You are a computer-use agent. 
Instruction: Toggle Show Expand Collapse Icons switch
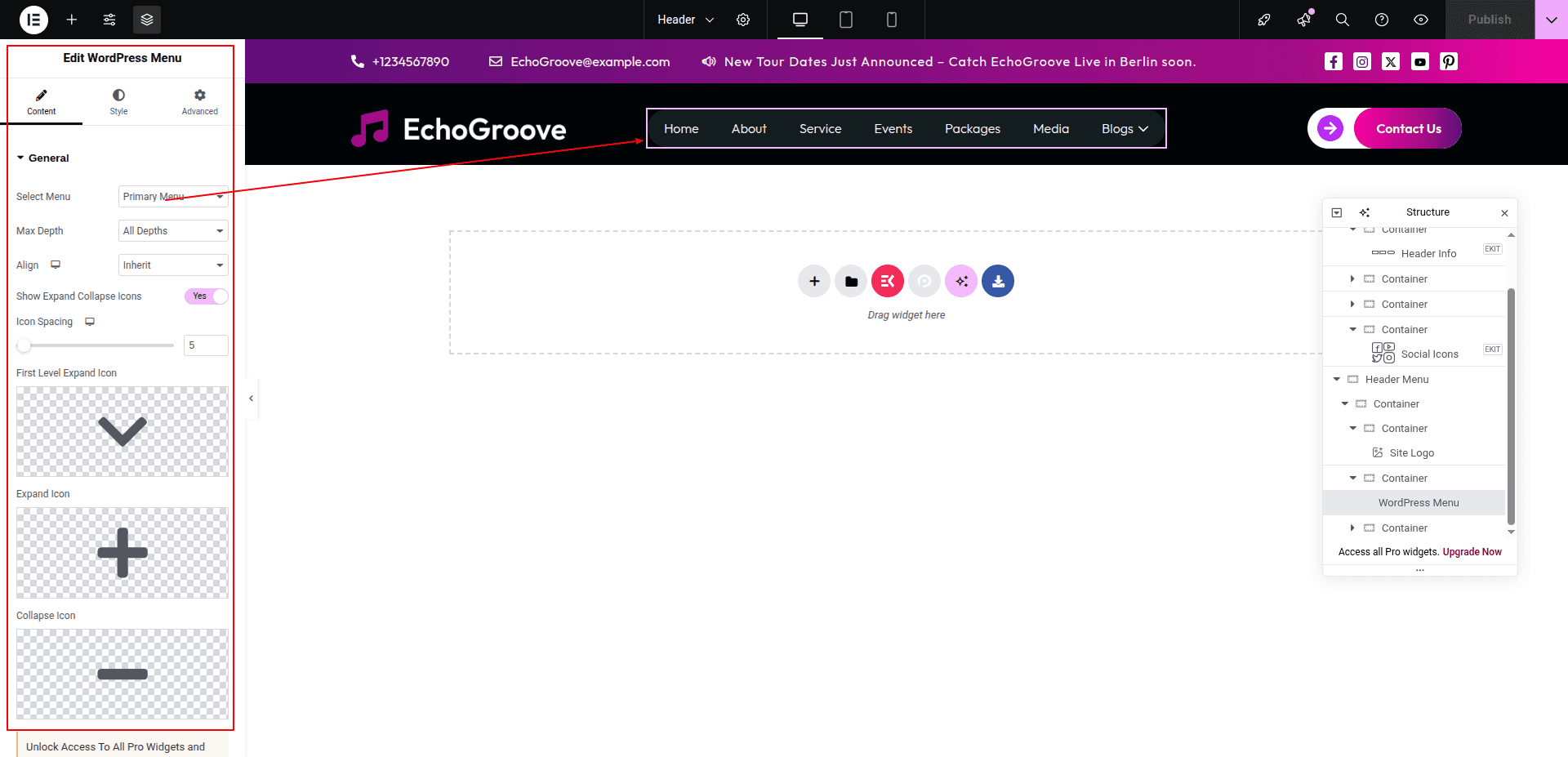(x=206, y=296)
